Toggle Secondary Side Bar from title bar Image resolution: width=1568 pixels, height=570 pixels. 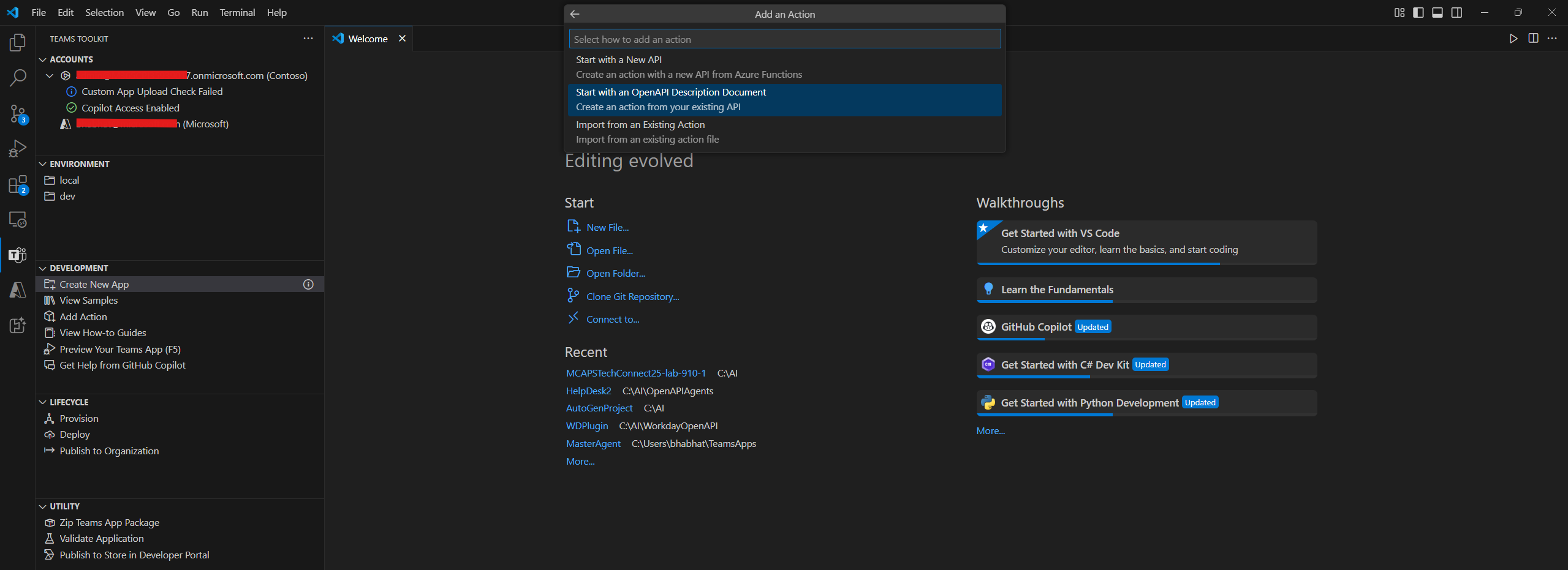tap(1456, 13)
